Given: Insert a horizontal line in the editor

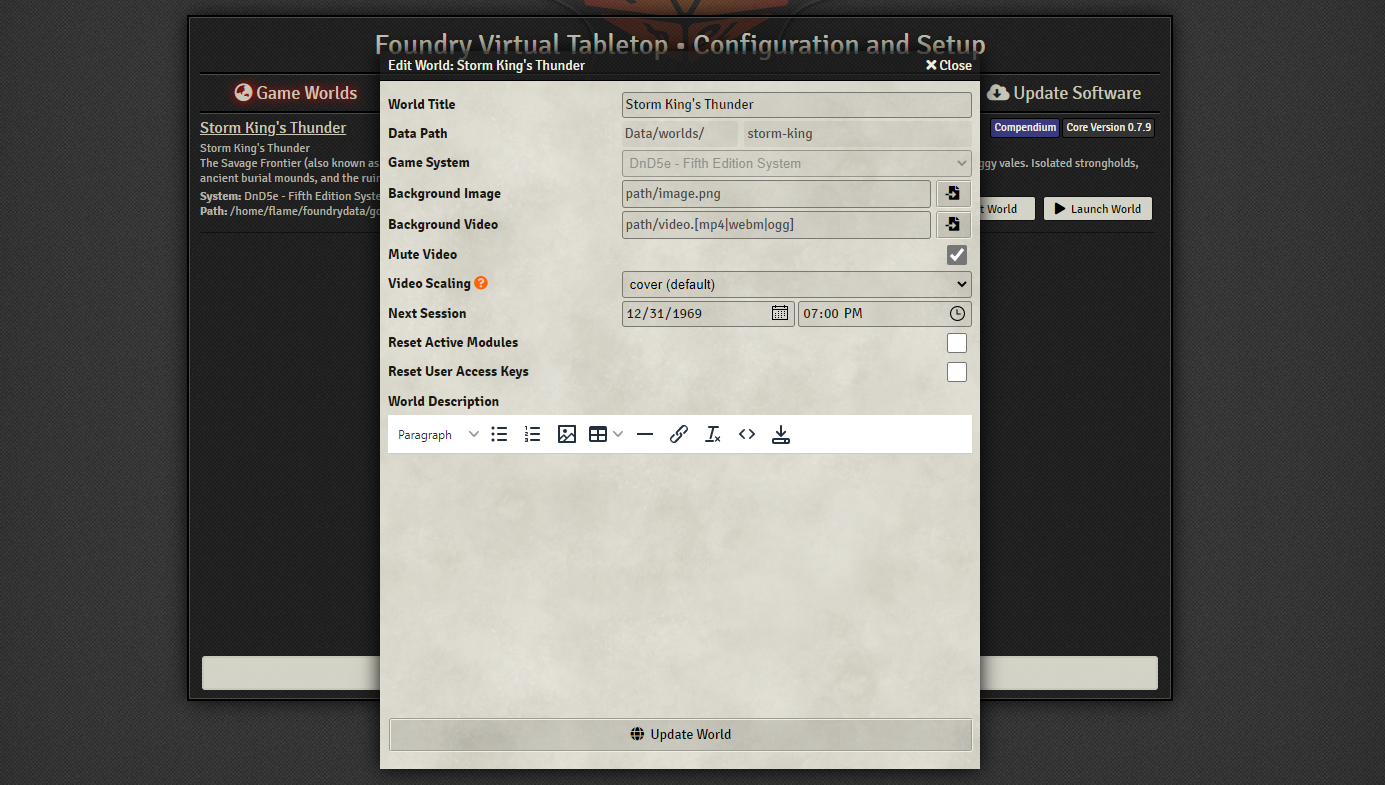Looking at the screenshot, I should pyautogui.click(x=645, y=434).
